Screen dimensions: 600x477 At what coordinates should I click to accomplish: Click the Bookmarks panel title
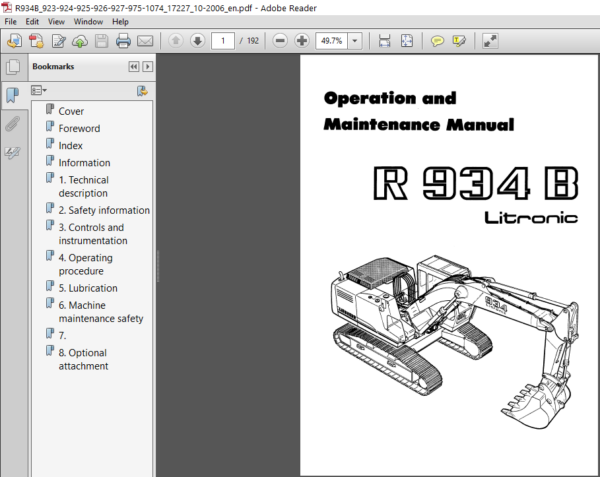(53, 67)
